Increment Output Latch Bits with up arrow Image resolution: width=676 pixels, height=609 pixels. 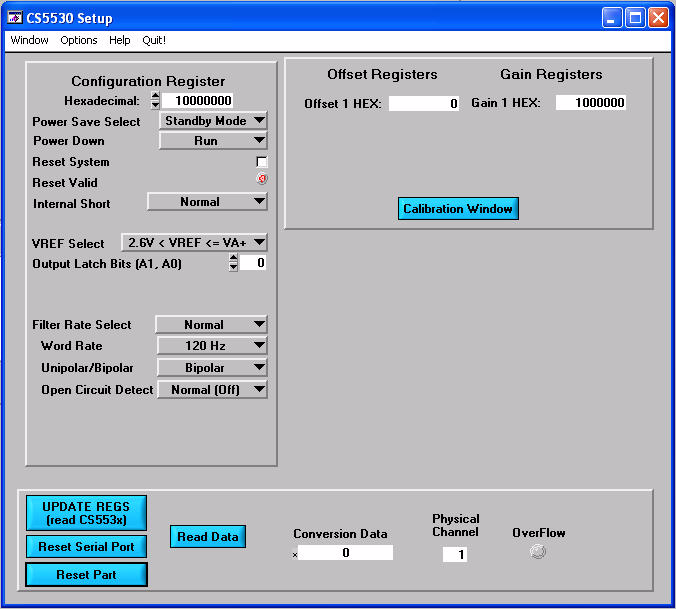coord(233,258)
